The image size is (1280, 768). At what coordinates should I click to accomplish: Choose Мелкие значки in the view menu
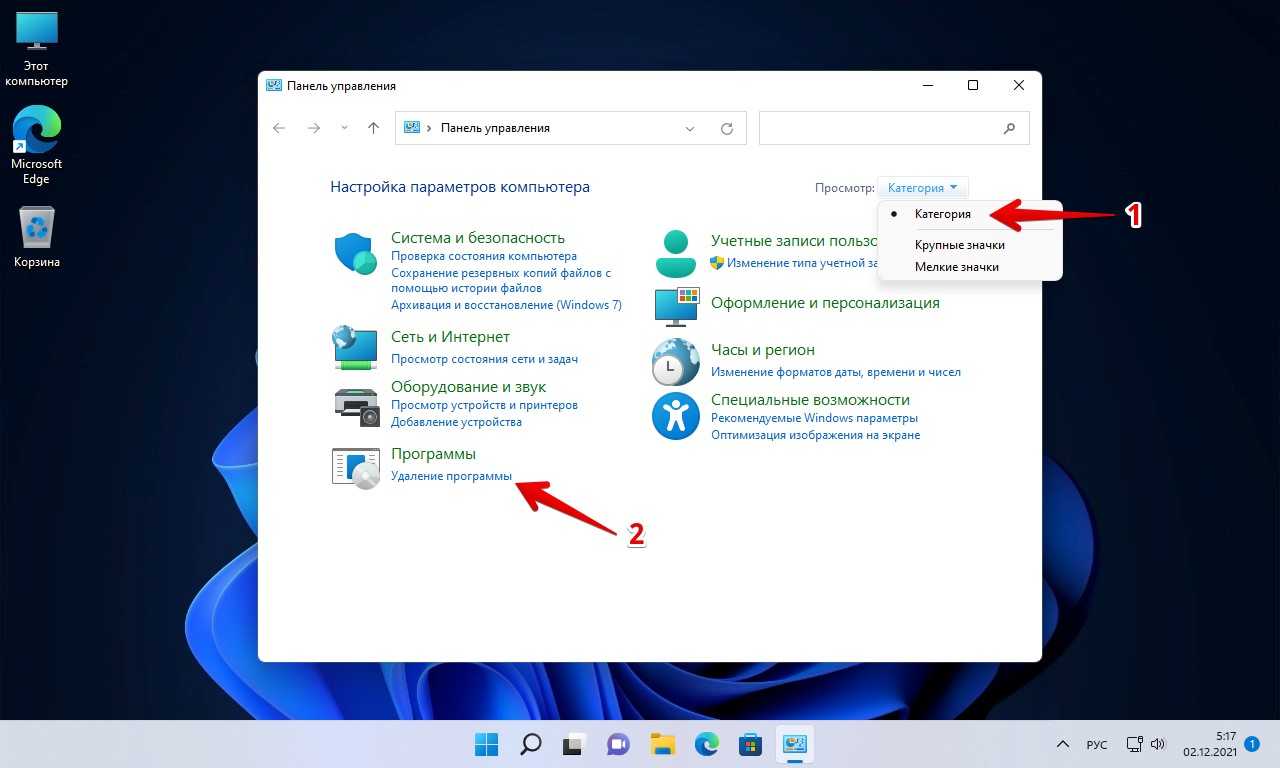point(957,267)
